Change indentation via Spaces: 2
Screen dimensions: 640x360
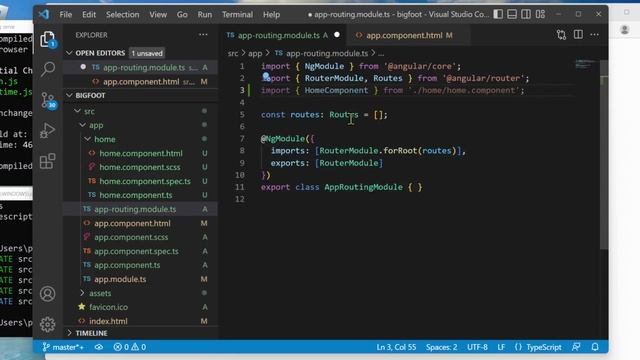(441, 347)
